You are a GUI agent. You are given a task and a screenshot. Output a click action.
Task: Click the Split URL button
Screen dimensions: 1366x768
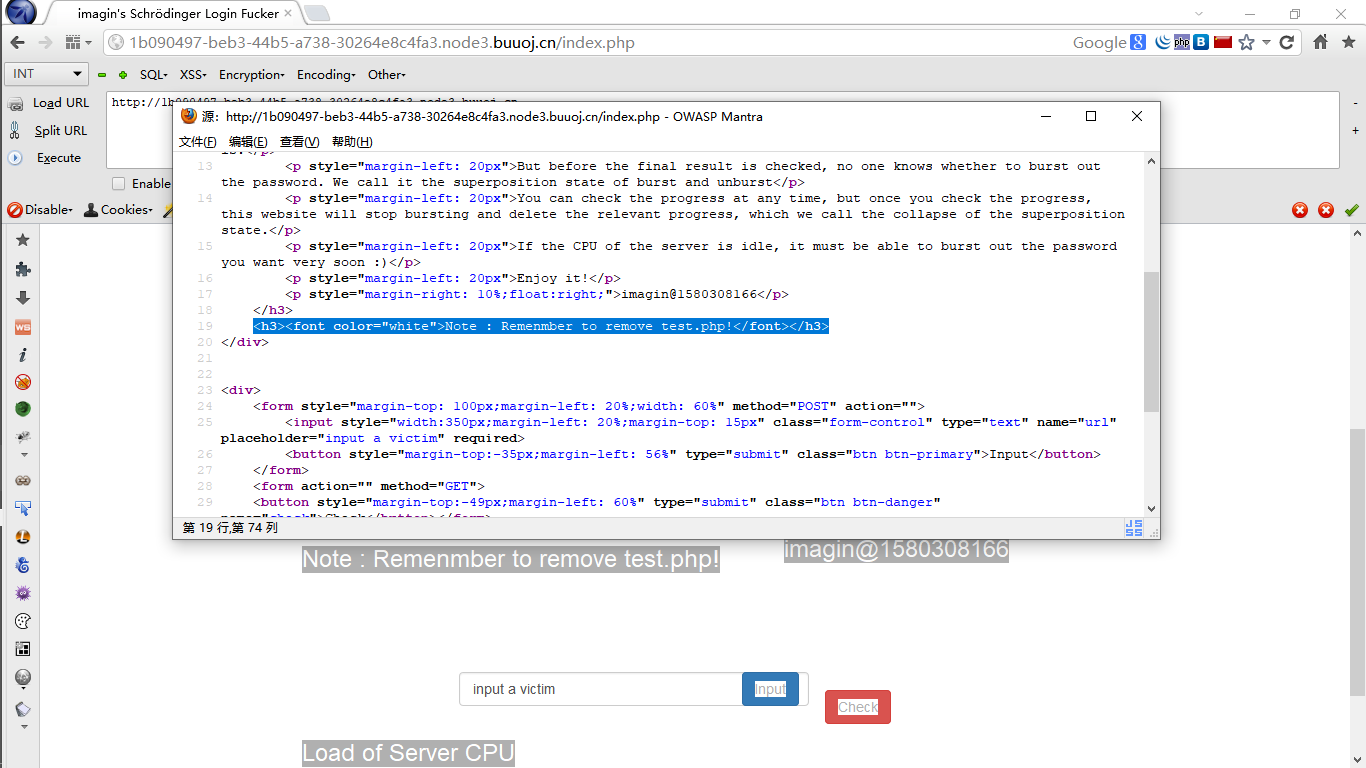coord(49,131)
